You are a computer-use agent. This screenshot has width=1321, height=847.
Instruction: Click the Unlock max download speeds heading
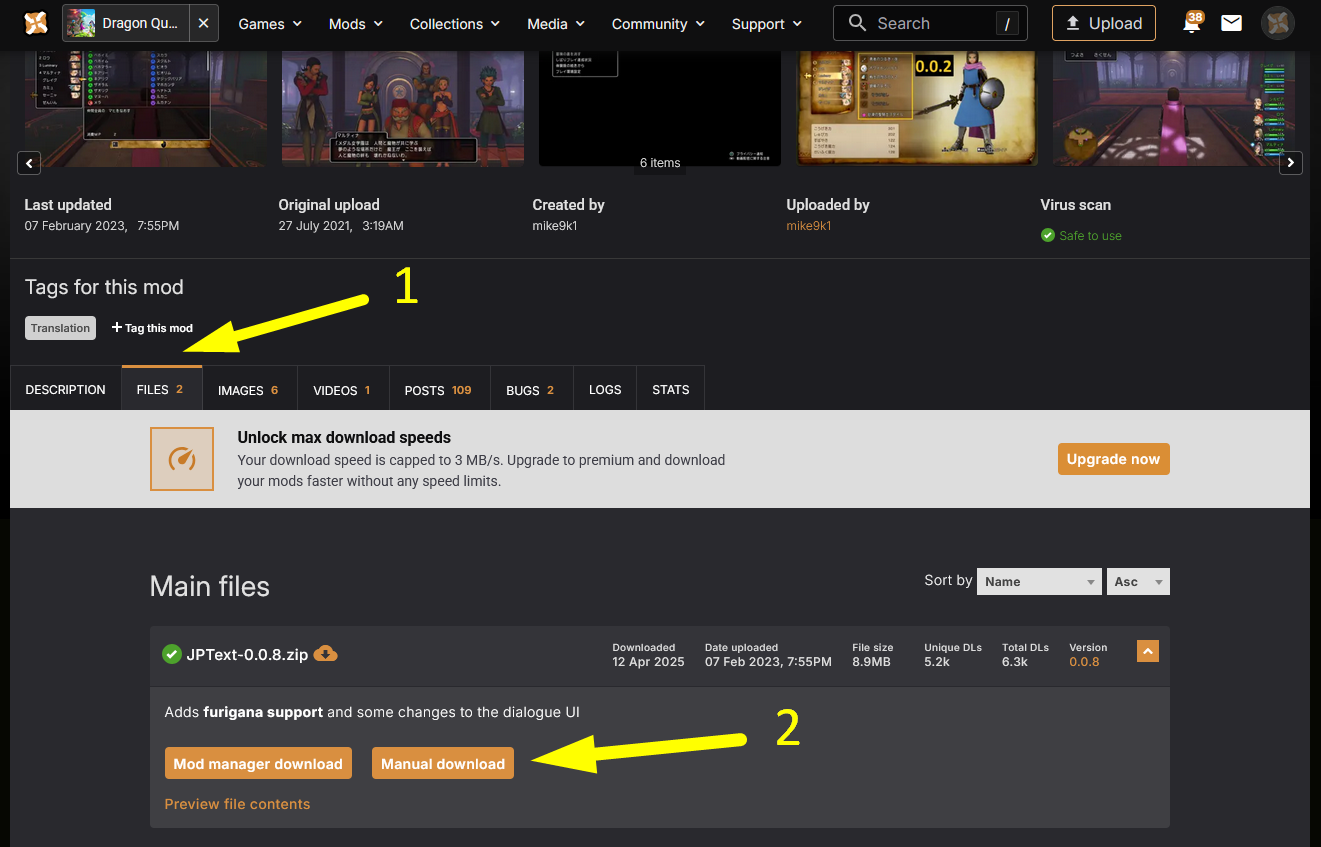click(344, 437)
